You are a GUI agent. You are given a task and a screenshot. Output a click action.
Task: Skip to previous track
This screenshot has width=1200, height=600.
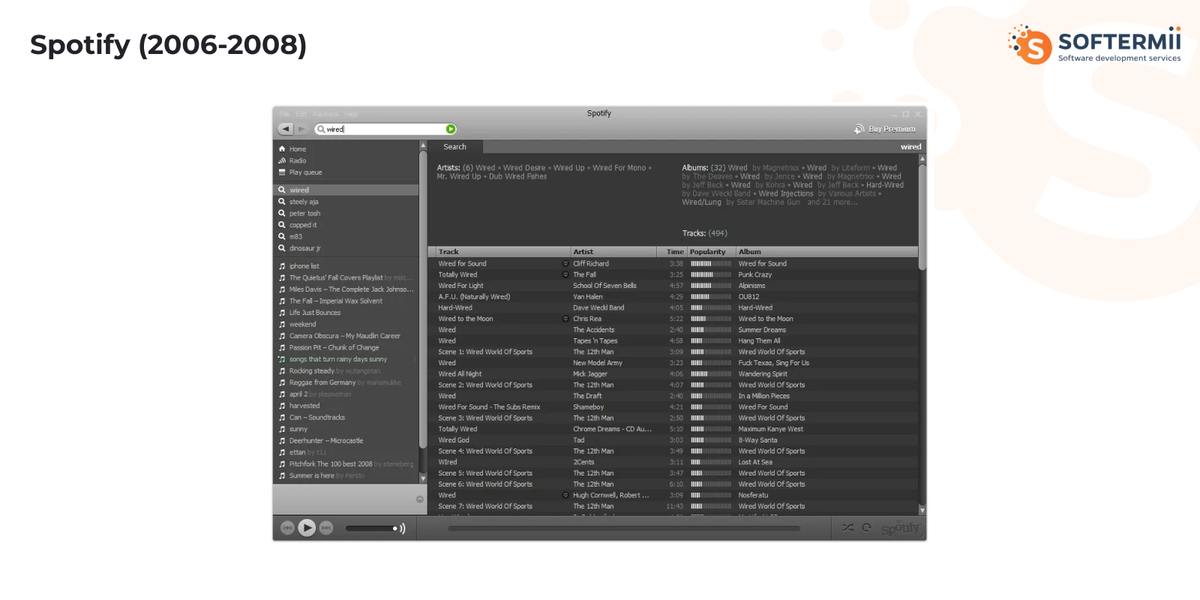pyautogui.click(x=287, y=528)
